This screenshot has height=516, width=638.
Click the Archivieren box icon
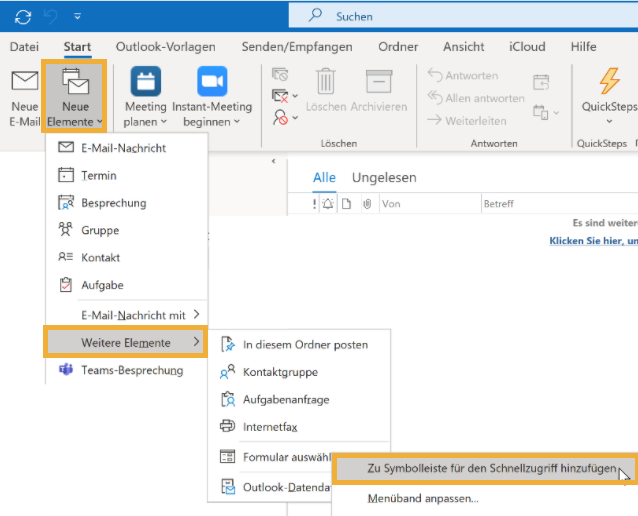pos(379,81)
